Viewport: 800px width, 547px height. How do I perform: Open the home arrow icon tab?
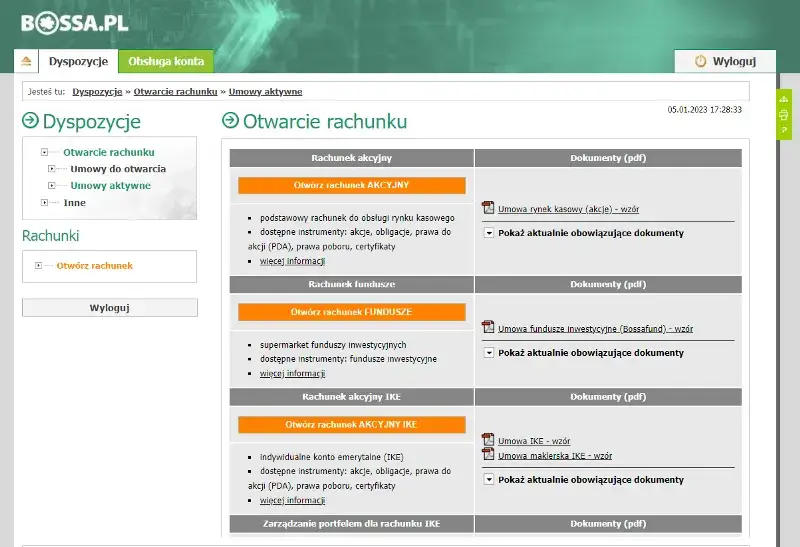pyautogui.click(x=27, y=61)
